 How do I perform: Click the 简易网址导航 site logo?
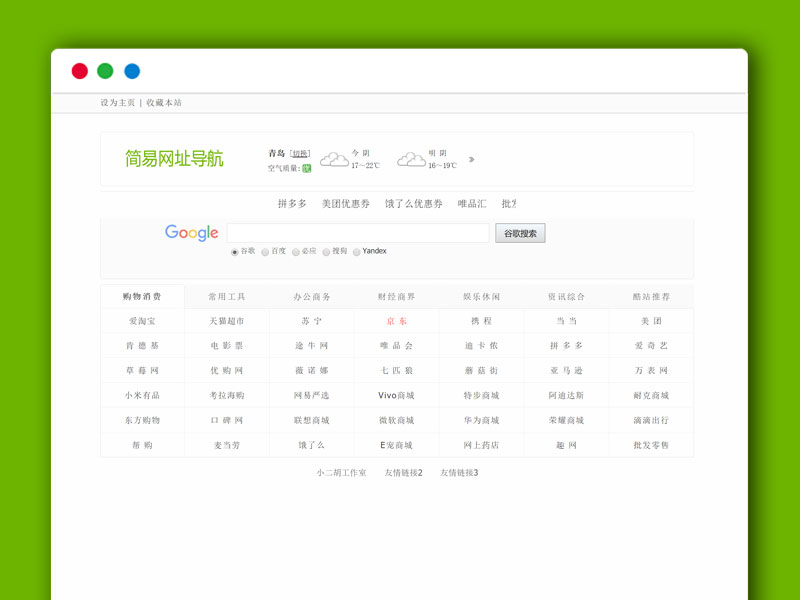point(175,158)
